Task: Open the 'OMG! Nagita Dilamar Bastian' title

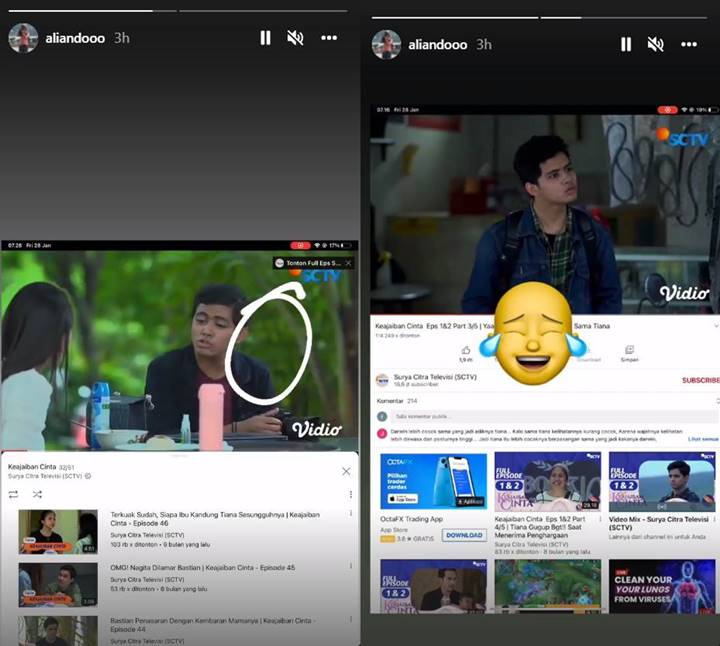Action: pos(202,567)
